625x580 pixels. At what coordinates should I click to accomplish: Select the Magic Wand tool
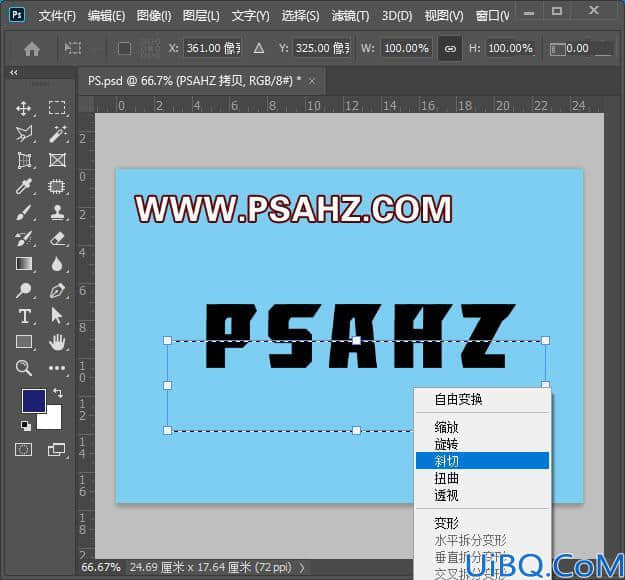tap(57, 134)
